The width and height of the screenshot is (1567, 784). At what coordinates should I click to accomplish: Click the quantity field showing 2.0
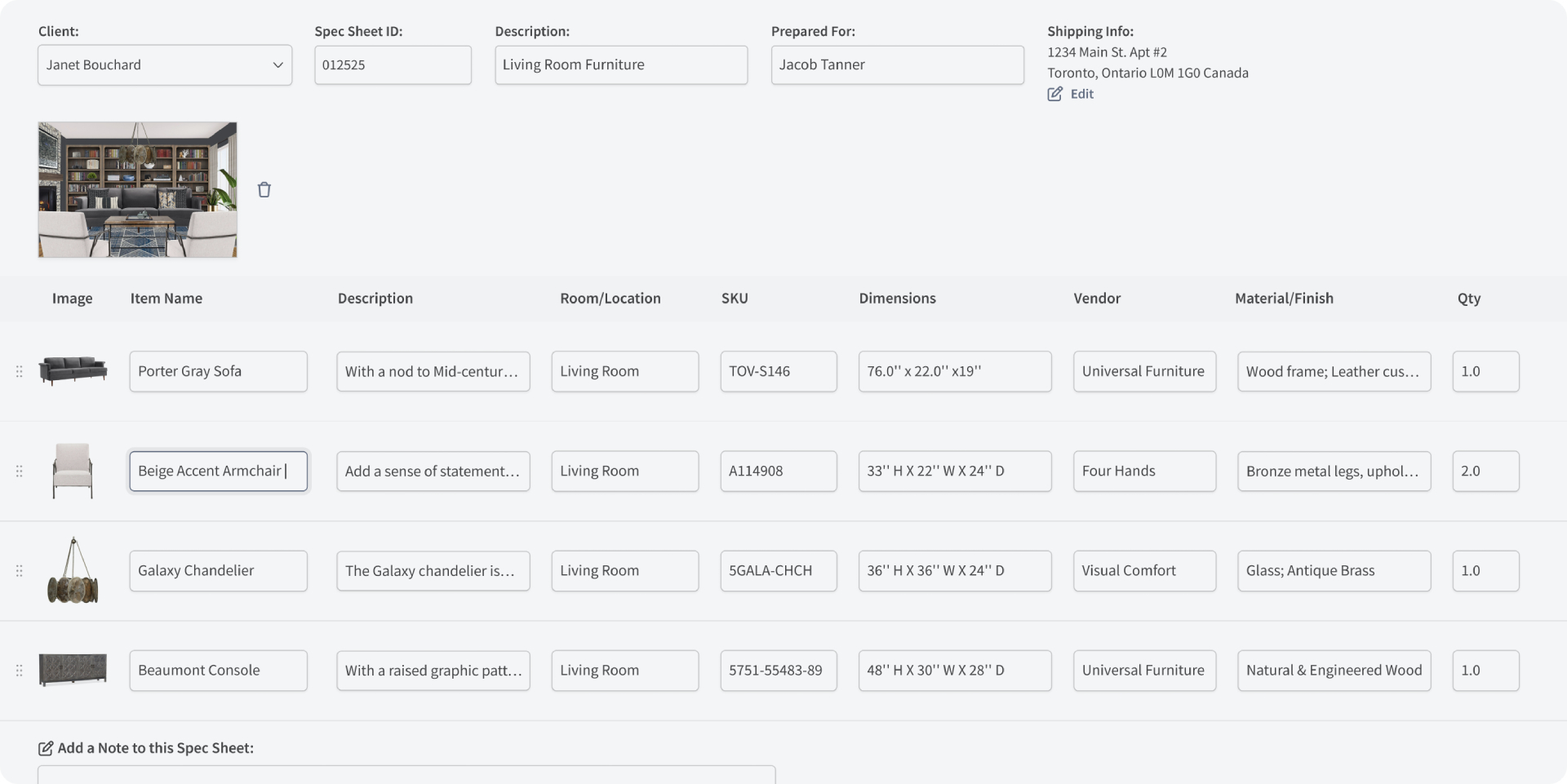point(1485,471)
